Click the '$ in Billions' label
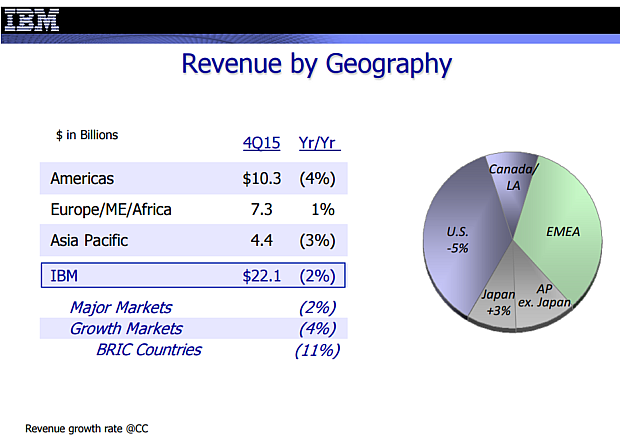The width and height of the screenshot is (620, 441). click(87, 135)
